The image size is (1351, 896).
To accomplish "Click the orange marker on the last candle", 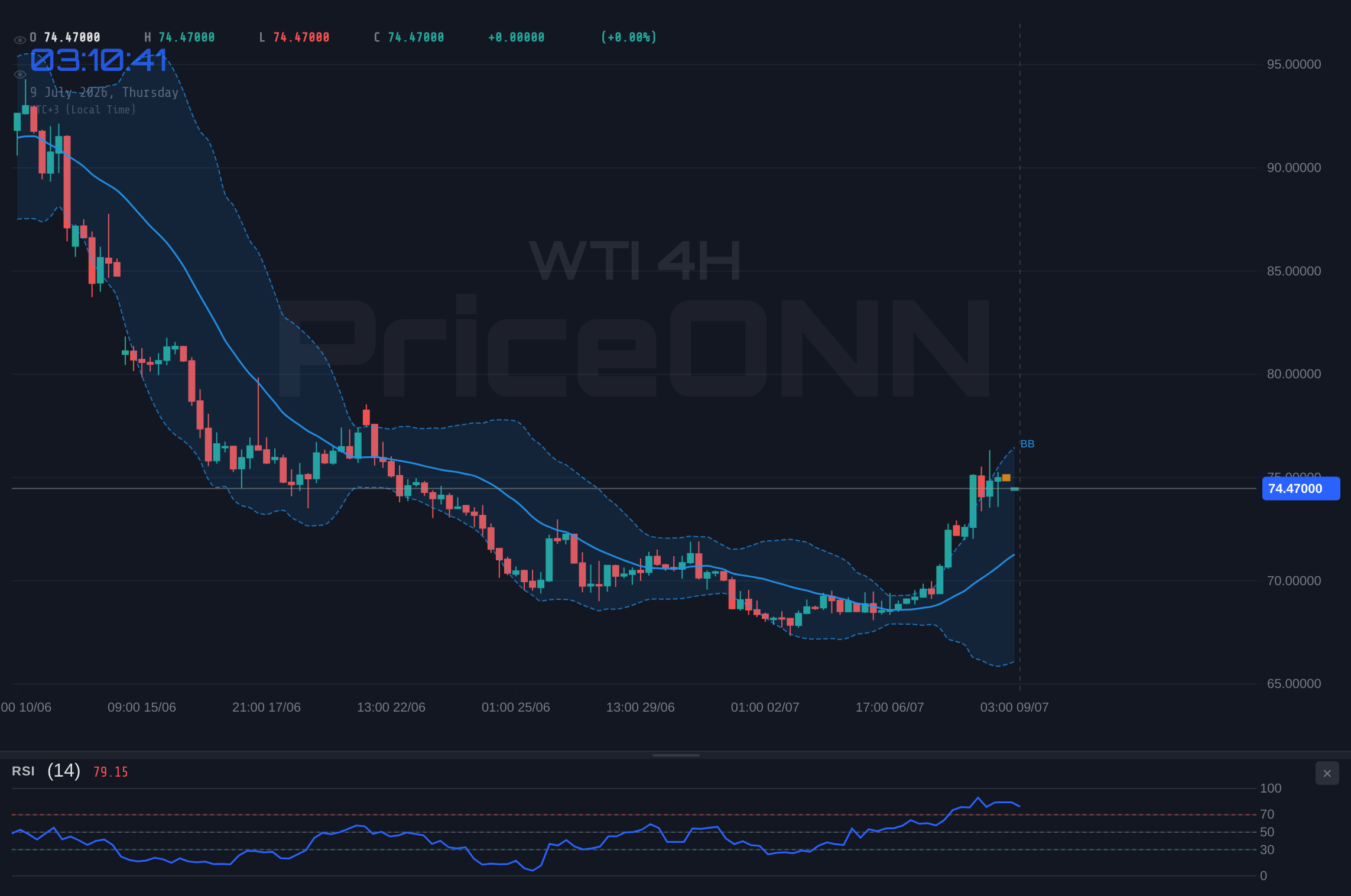I will pos(1006,478).
